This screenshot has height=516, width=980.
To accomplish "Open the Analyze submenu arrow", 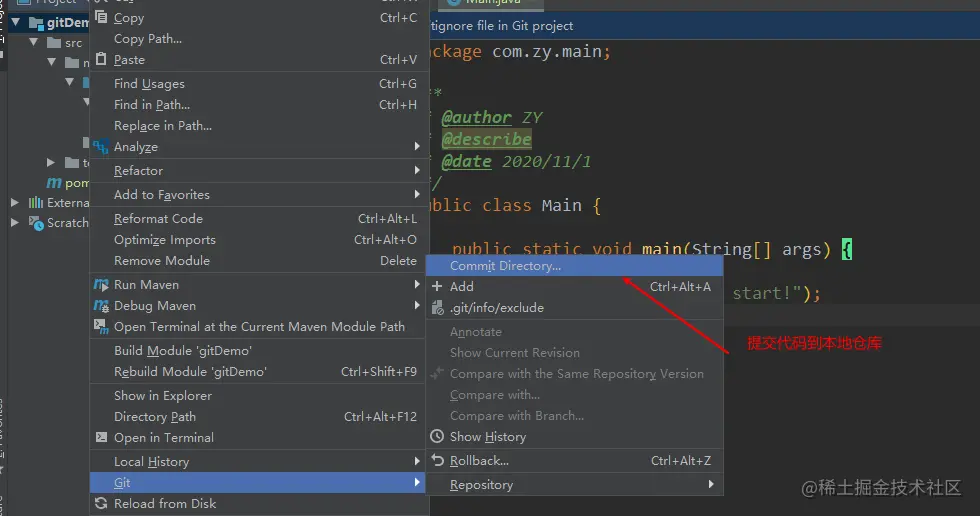I will tap(417, 146).
